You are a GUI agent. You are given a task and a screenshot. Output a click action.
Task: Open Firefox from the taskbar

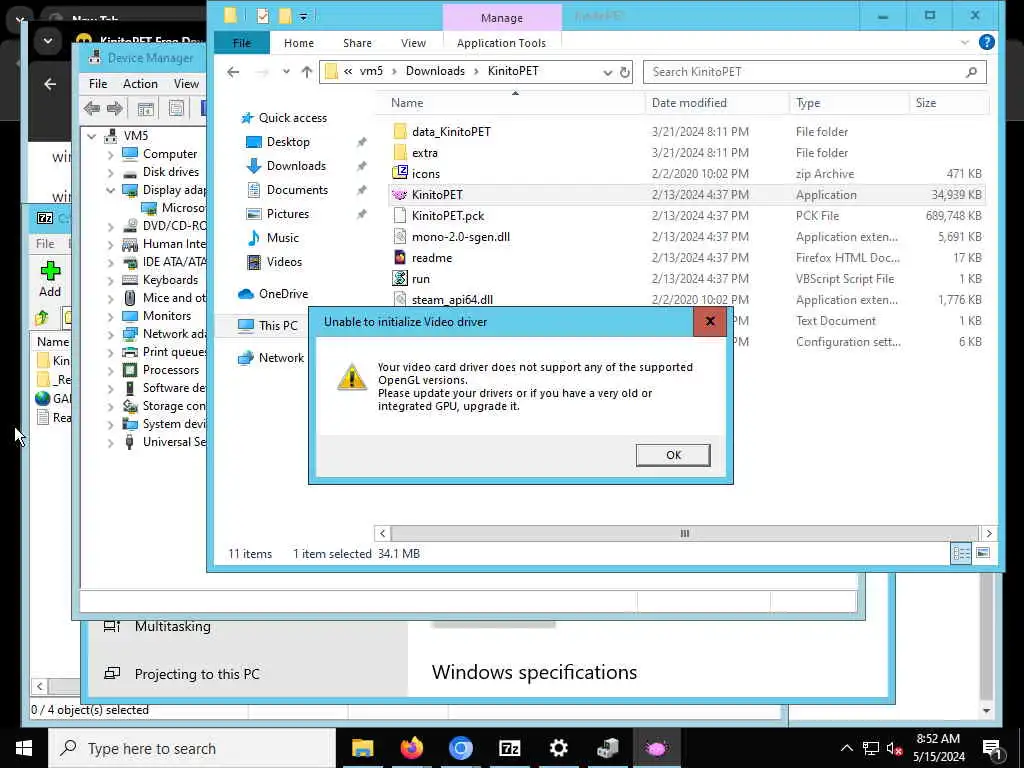411,748
